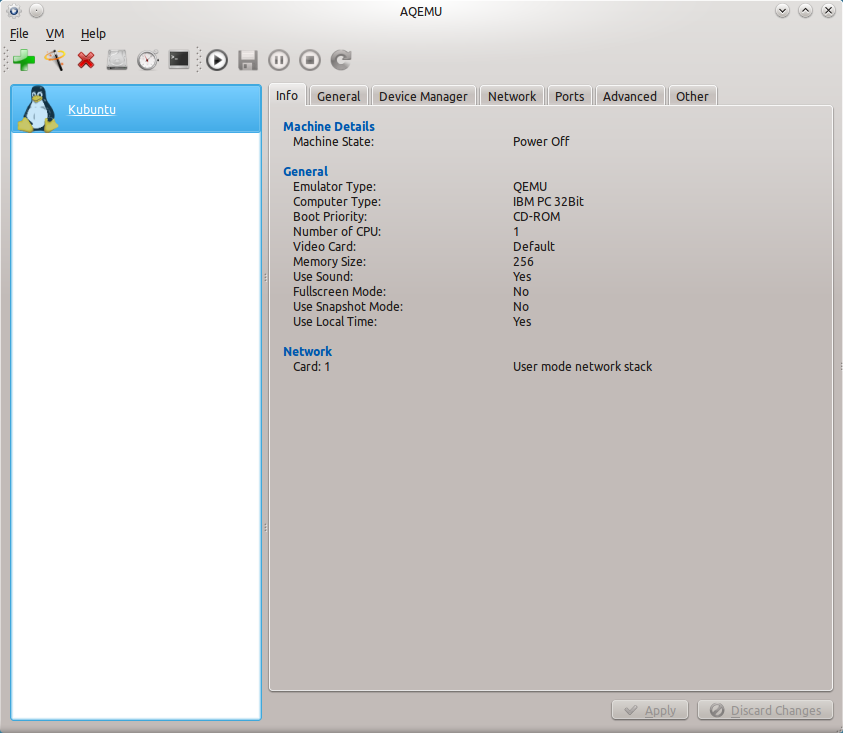Click the Power Off machine state value
The height and width of the screenshot is (733, 843).
pyautogui.click(x=541, y=141)
